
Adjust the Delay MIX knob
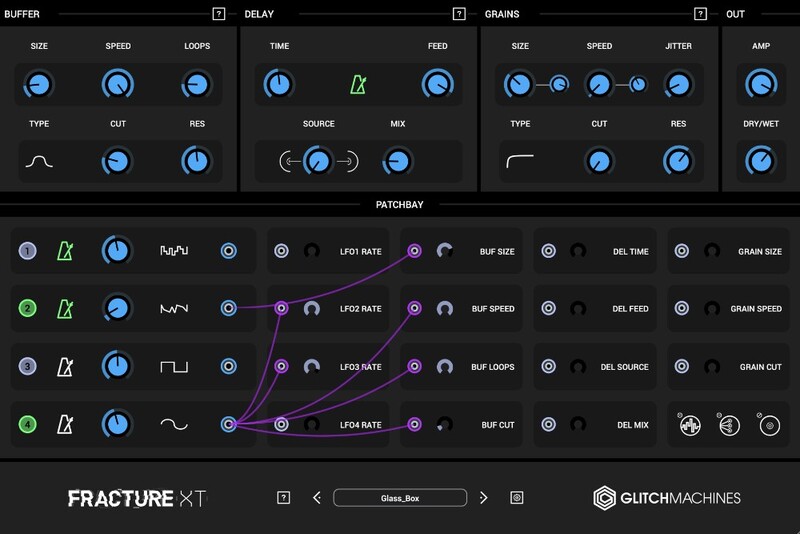[397, 161]
